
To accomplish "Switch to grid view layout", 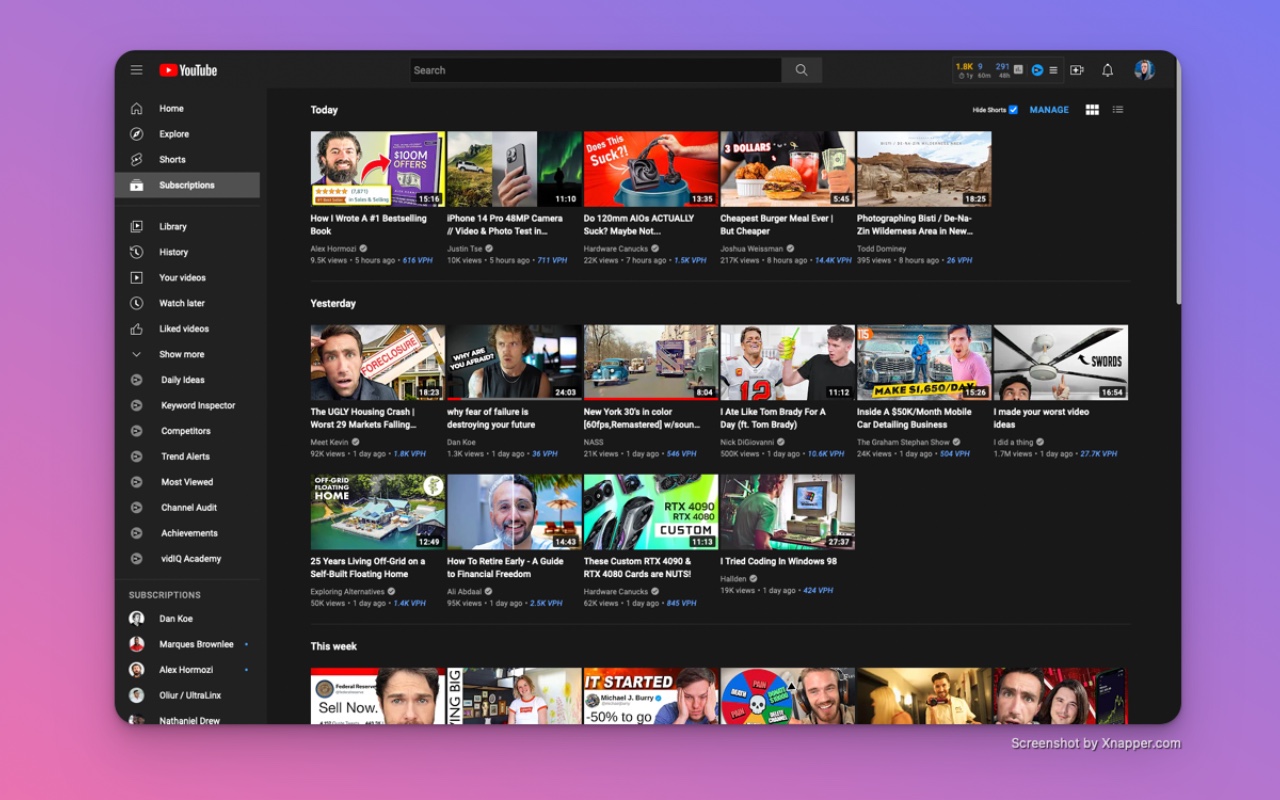I will coord(1092,109).
